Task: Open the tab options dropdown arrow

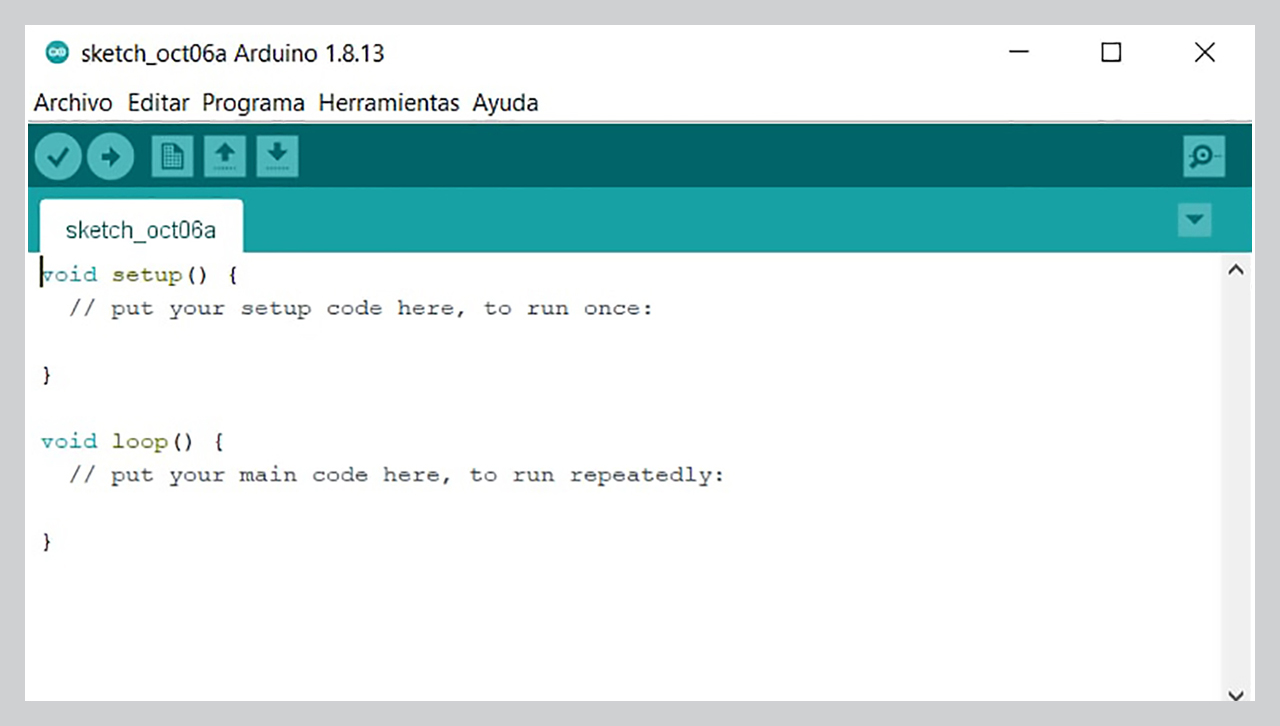Action: (1194, 219)
